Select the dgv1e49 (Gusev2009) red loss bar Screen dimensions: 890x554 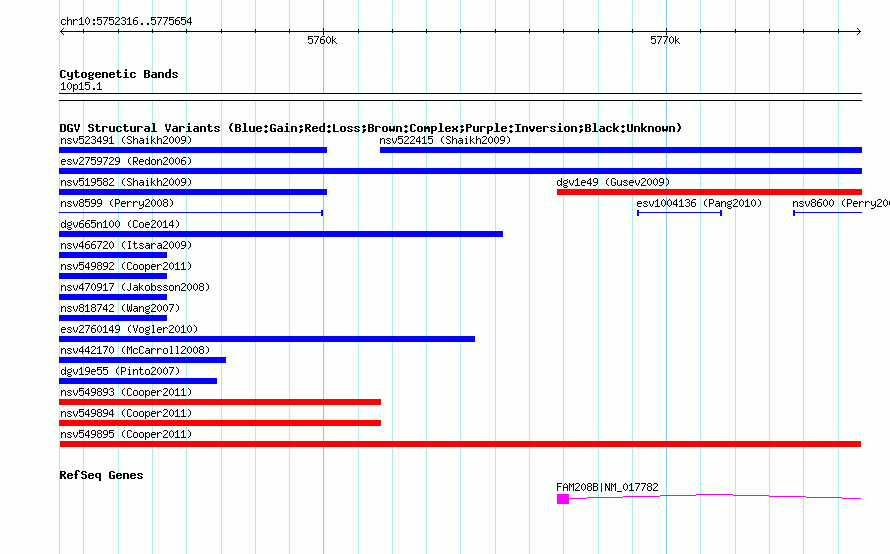coord(709,192)
